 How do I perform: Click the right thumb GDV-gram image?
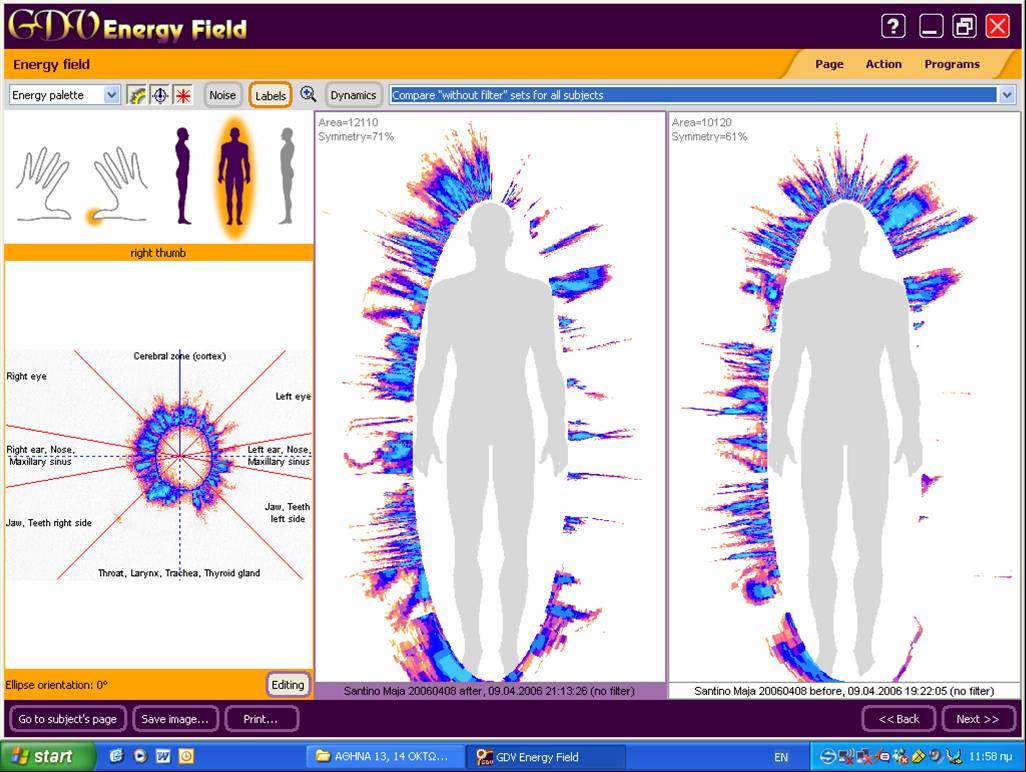tap(159, 465)
